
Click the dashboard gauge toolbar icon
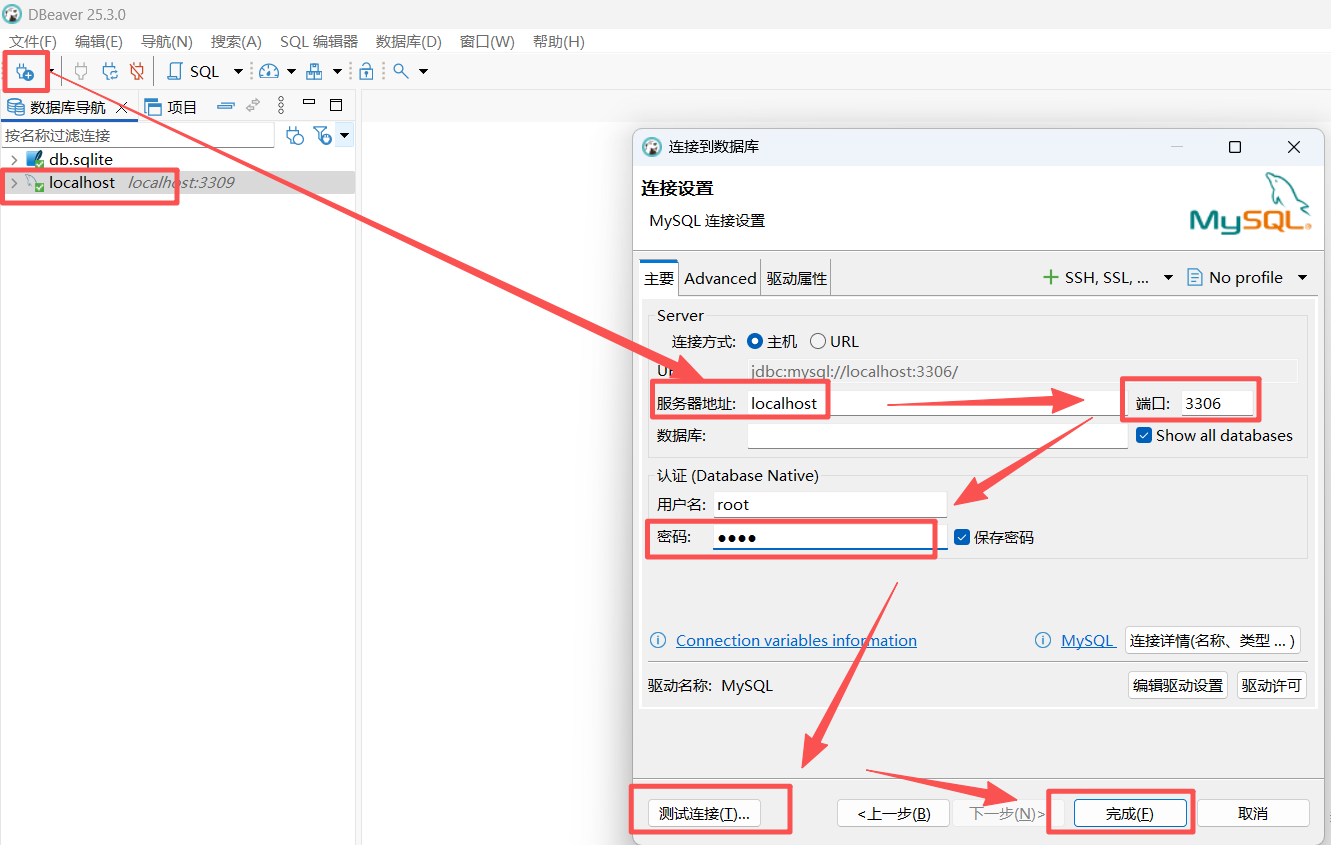[x=269, y=72]
